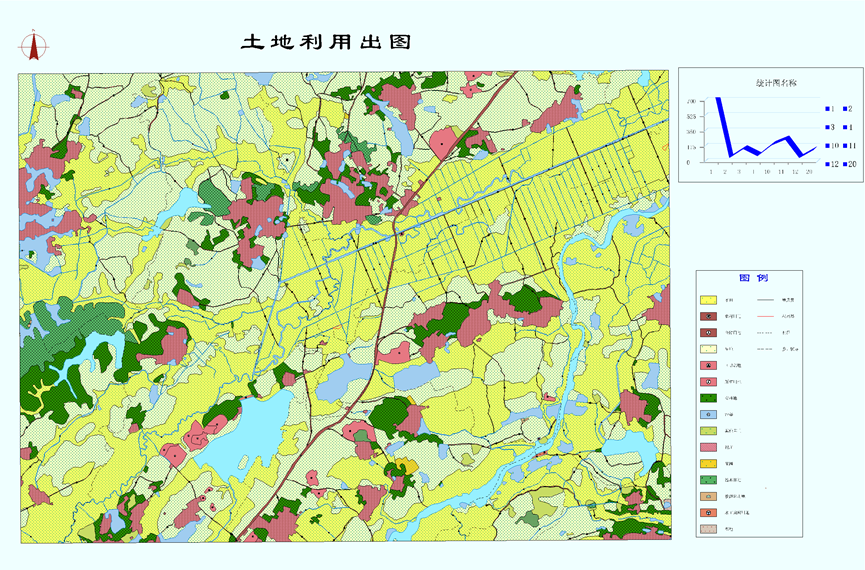Pick the dark green swatch in the legend
The image size is (865, 570).
click(x=707, y=397)
